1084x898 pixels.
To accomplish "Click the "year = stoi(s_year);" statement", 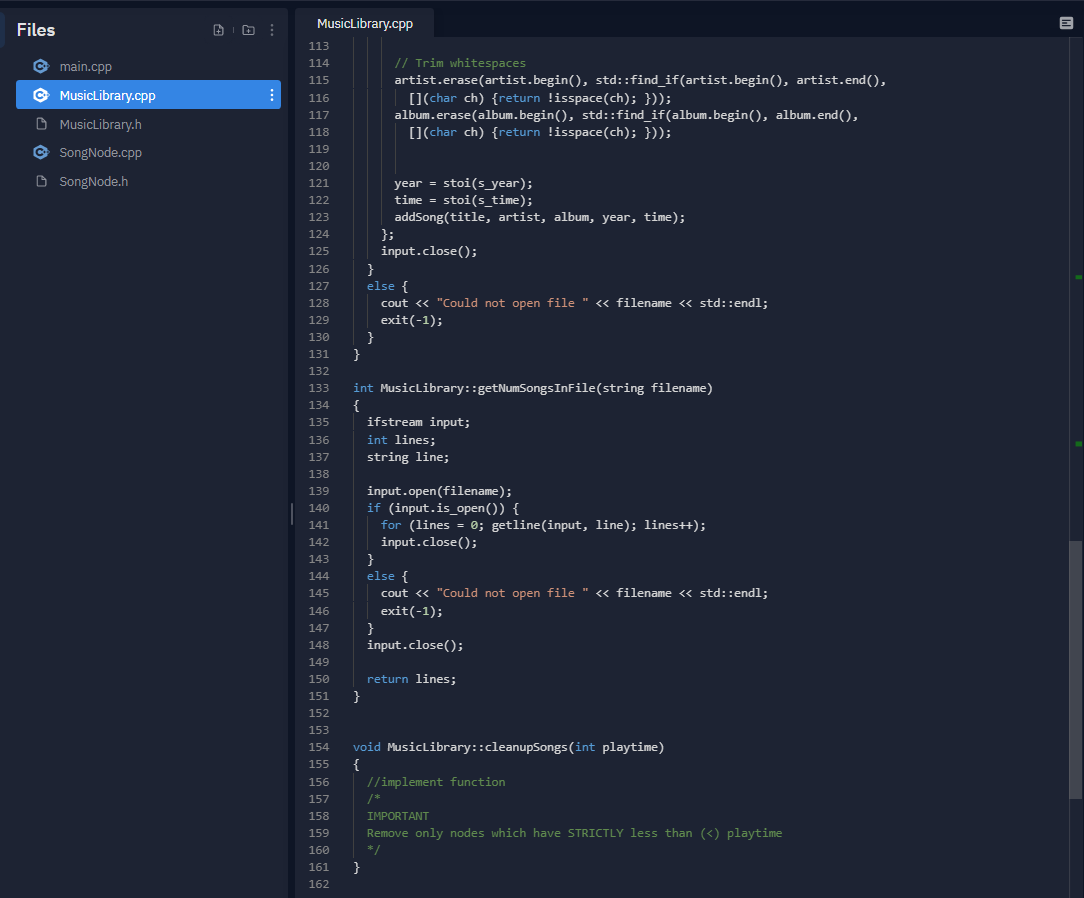I will 463,183.
